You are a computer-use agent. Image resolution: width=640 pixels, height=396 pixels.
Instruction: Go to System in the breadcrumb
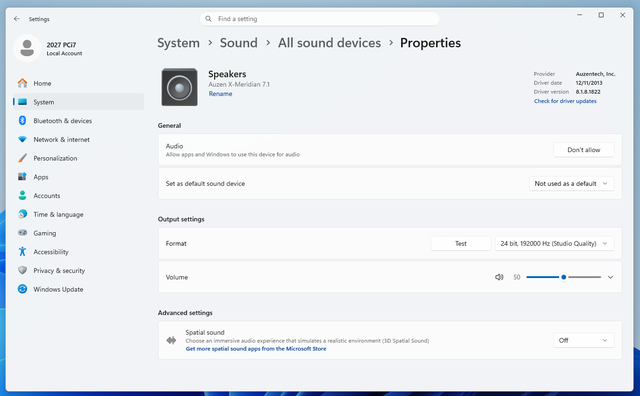178,43
